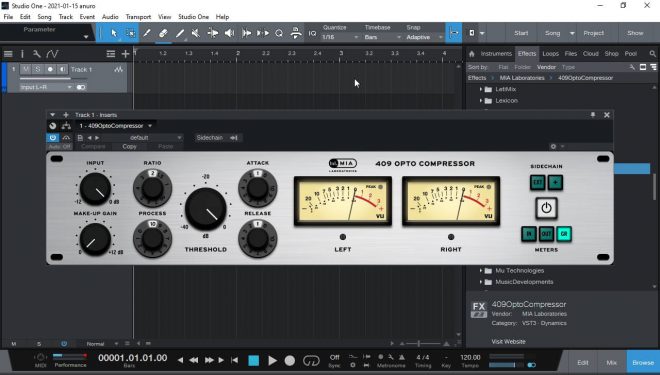660x375 pixels.
Task: Switch to the Instruments browser tab
Action: [x=496, y=53]
